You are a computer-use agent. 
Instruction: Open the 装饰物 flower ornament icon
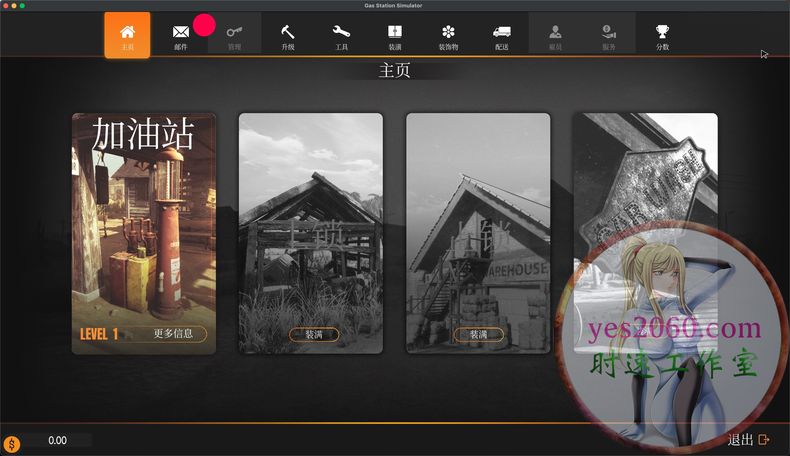pyautogui.click(x=448, y=35)
